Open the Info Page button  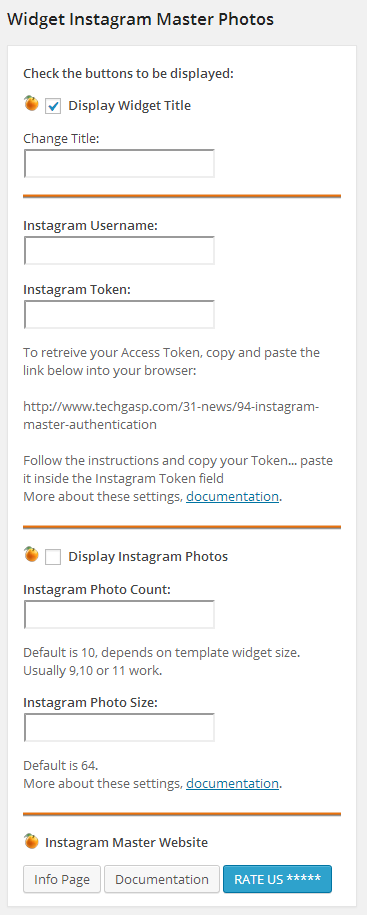coord(62,879)
